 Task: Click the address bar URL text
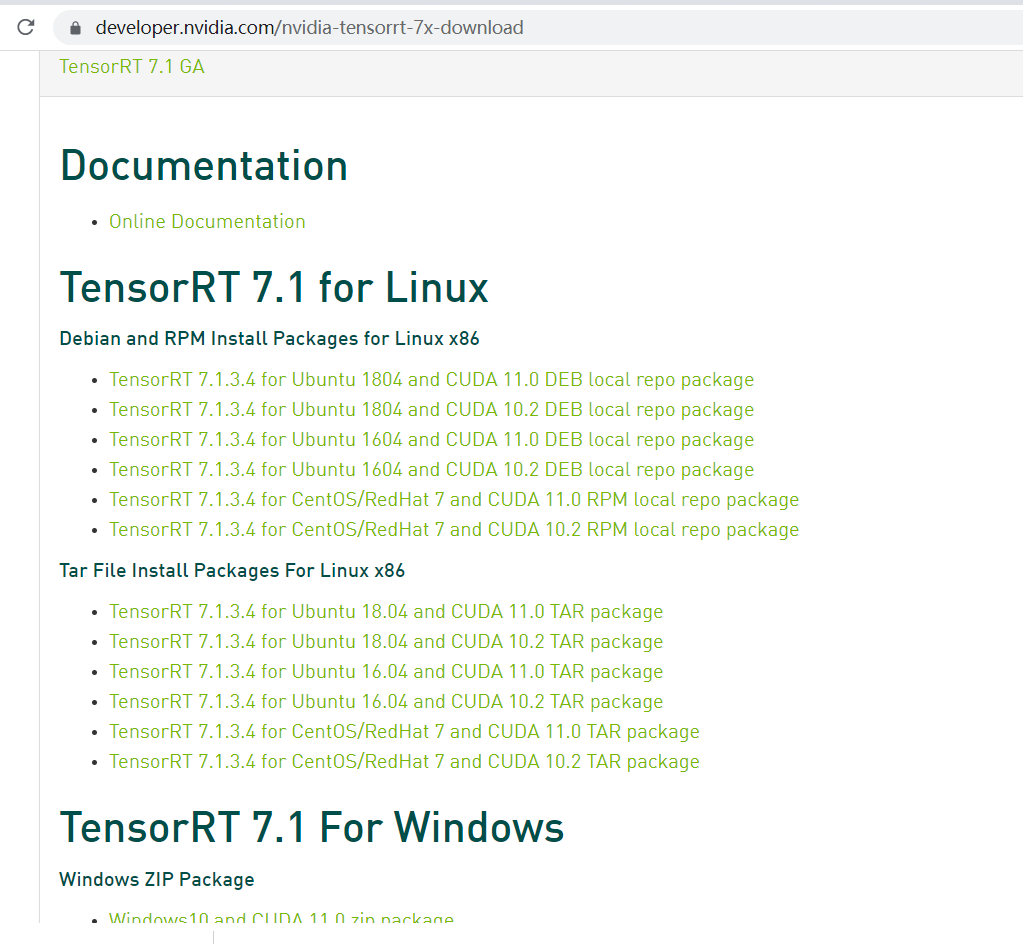point(309,27)
